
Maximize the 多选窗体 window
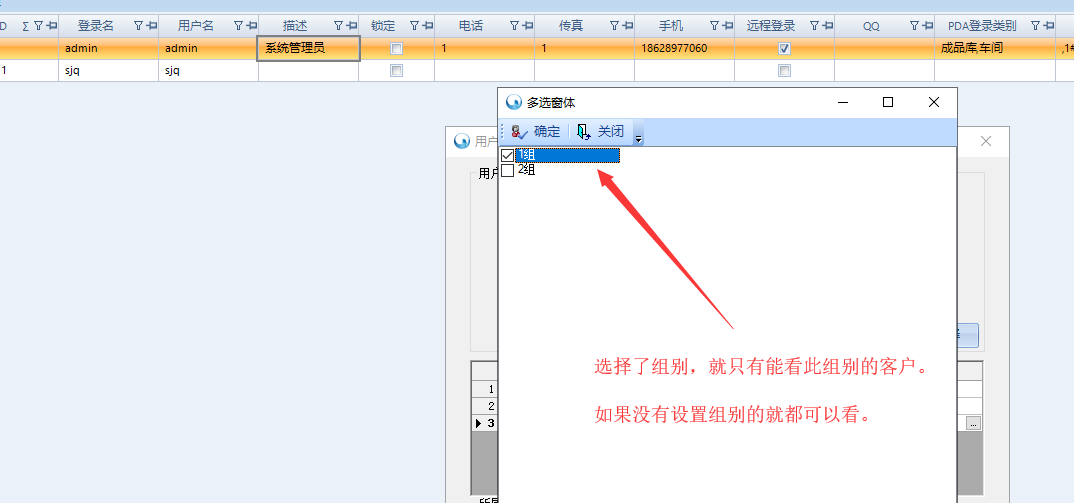(x=887, y=102)
